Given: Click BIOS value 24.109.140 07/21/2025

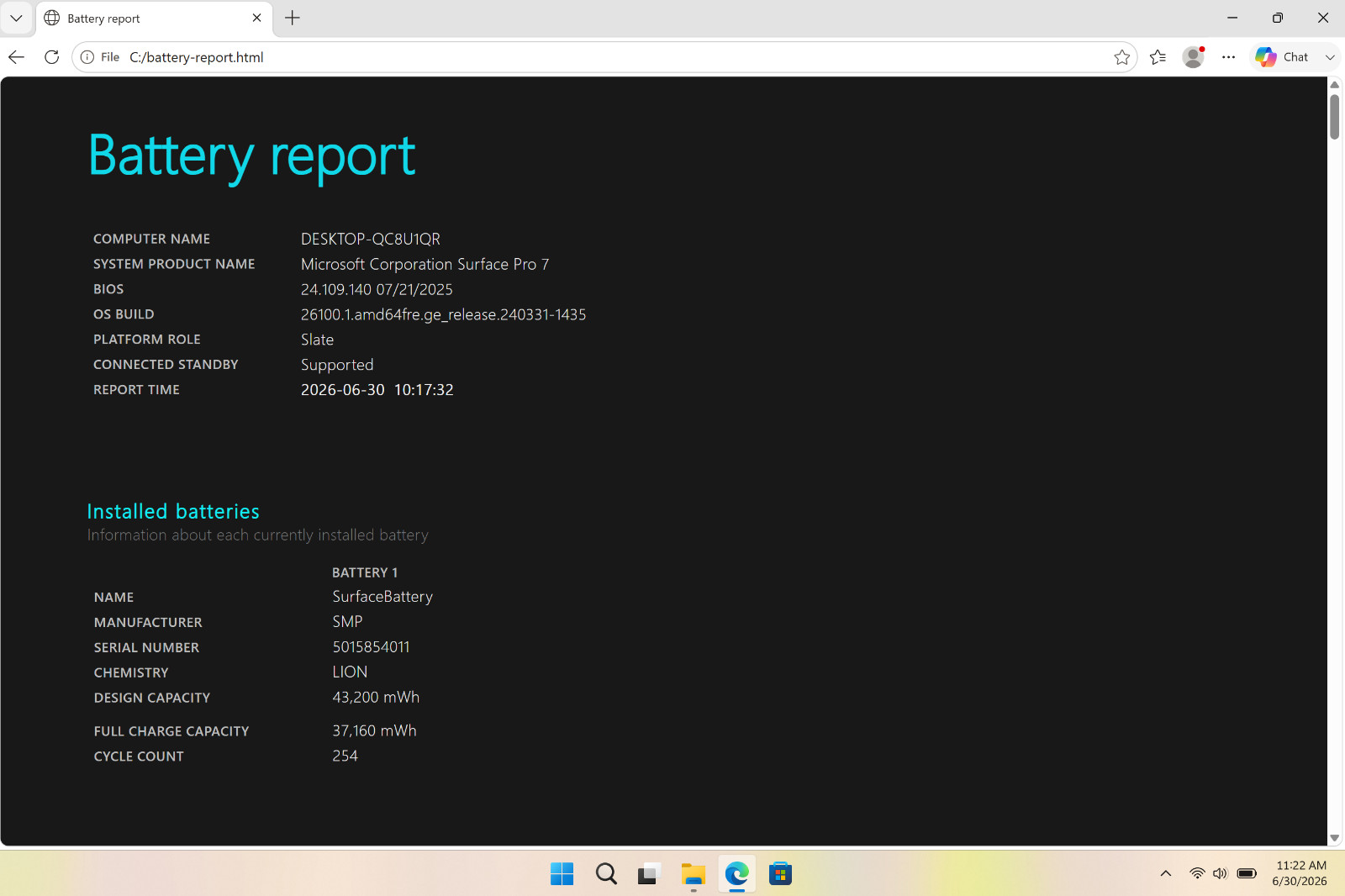Looking at the screenshot, I should 377,289.
